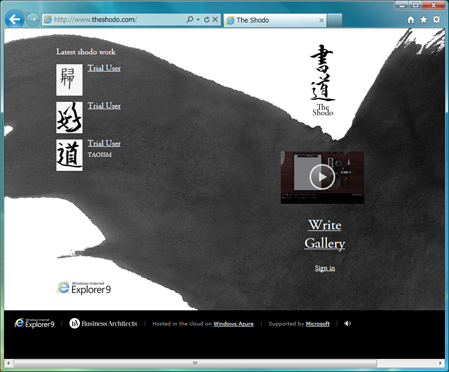The height and width of the screenshot is (372, 449).
Task: Select The Shodo browser tab
Action: [275, 20]
